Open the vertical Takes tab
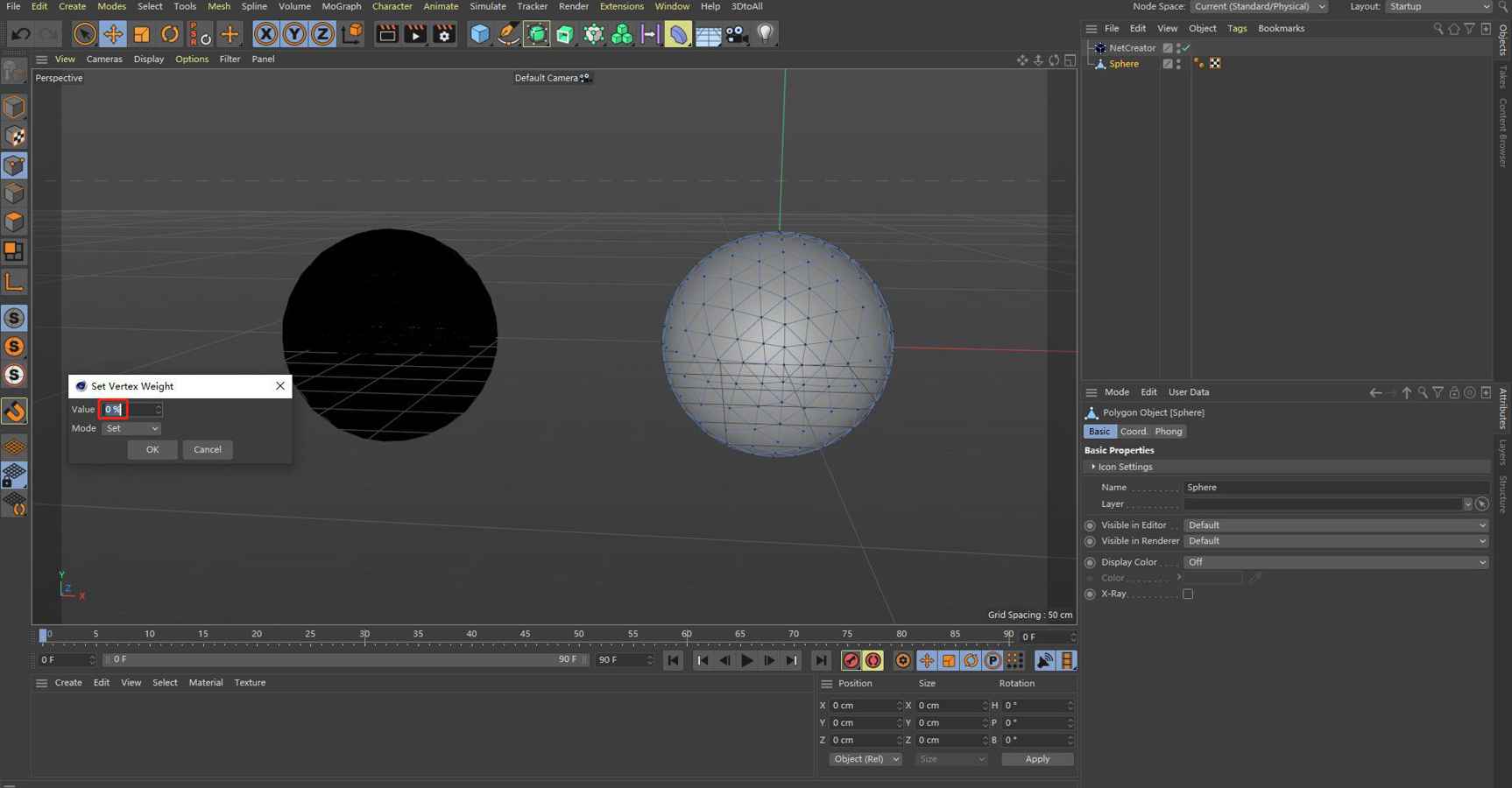This screenshot has width=1512, height=788. tap(1503, 77)
